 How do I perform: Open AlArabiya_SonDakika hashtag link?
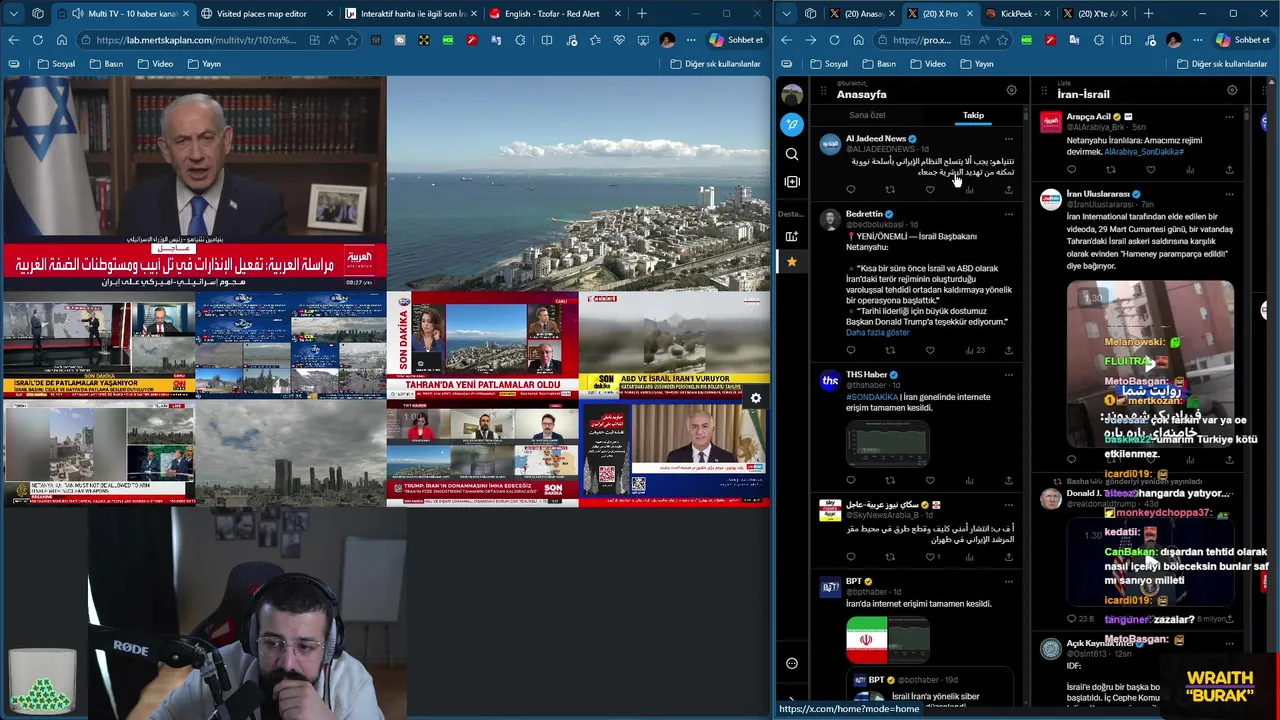point(1144,152)
